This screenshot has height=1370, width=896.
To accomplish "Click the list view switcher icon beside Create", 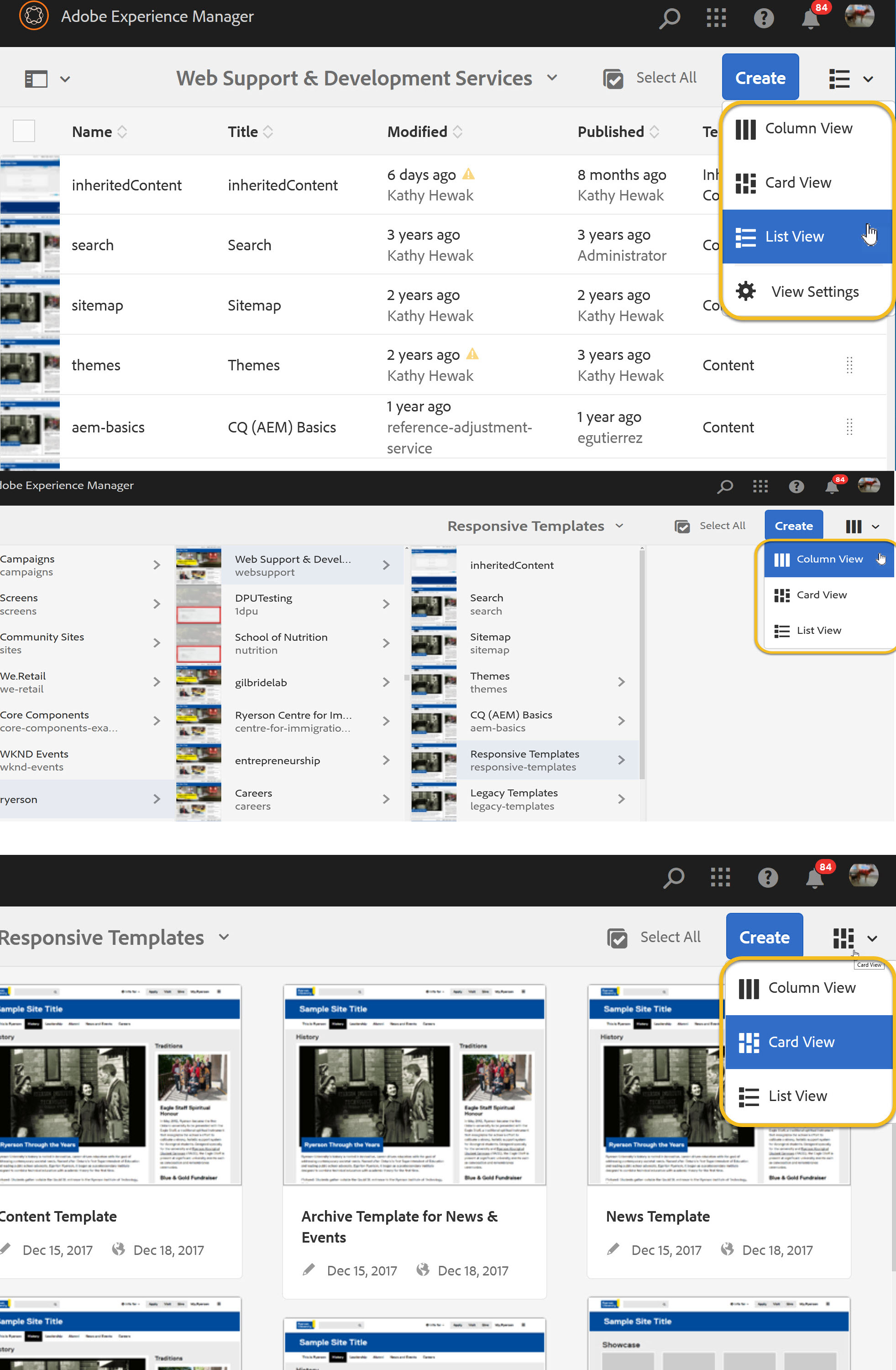I will click(839, 79).
